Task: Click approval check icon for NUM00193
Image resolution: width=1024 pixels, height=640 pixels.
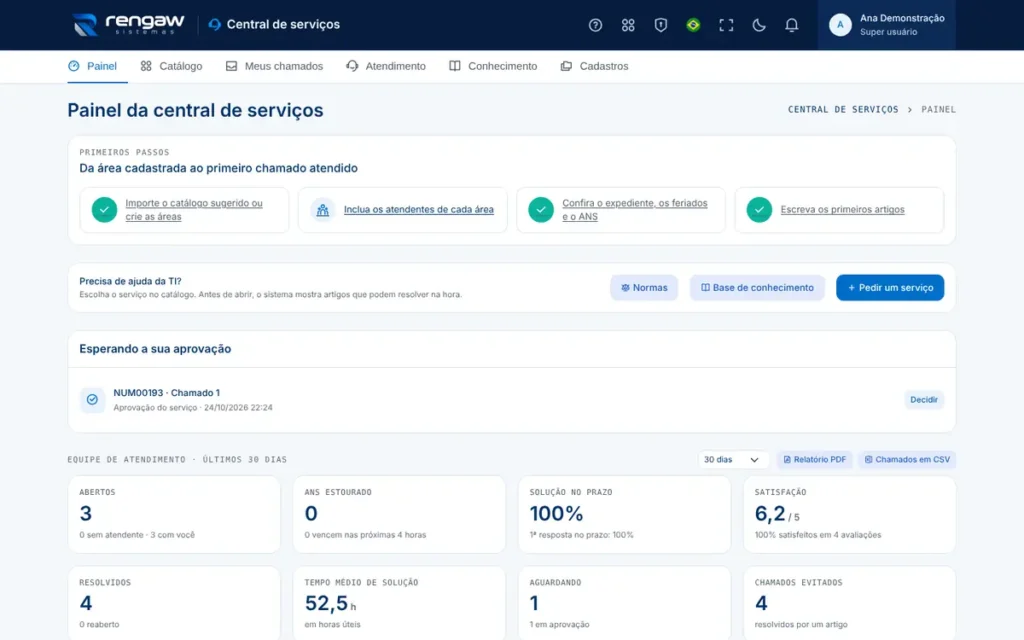Action: (x=92, y=400)
